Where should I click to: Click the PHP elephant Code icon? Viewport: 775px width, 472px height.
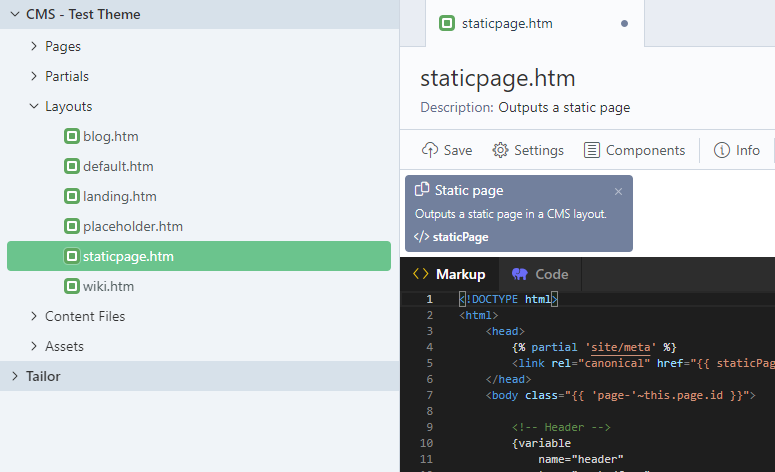[x=519, y=274]
